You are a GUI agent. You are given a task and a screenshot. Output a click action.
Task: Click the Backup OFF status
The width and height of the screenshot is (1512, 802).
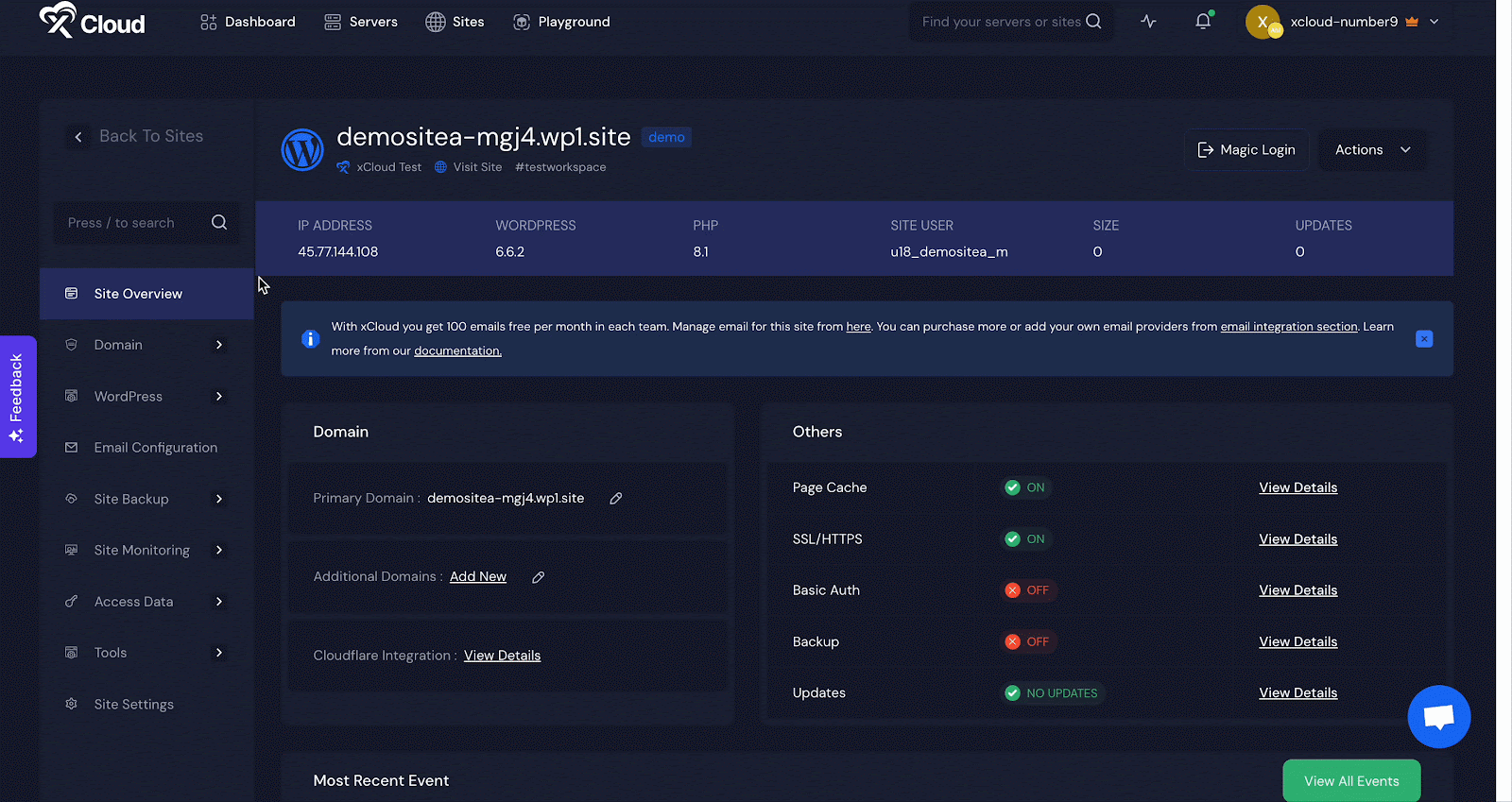[x=1028, y=641]
